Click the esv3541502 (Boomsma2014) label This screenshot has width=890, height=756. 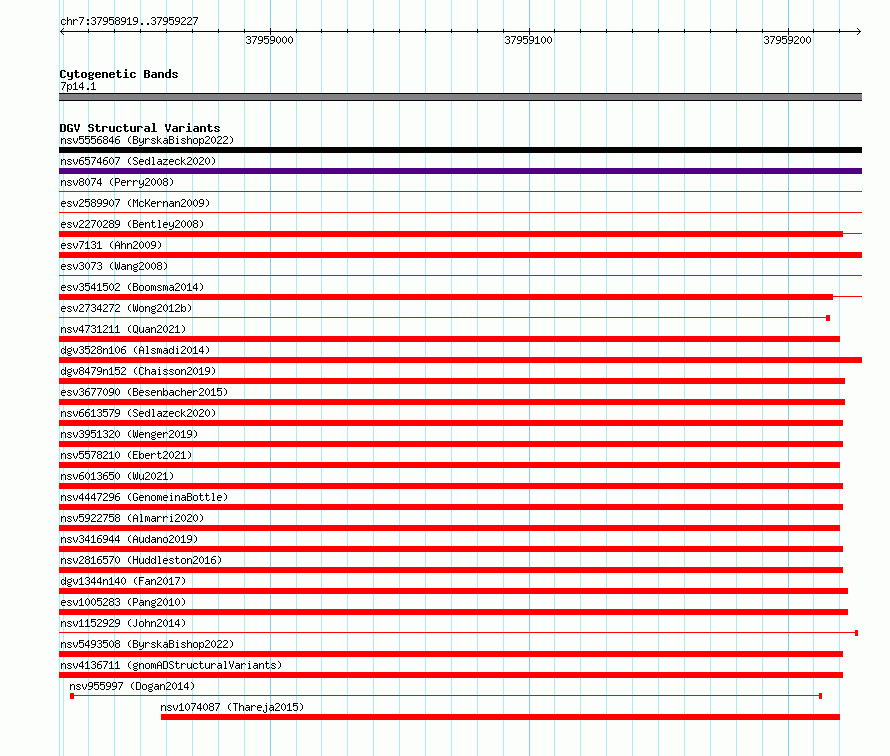coord(132,287)
